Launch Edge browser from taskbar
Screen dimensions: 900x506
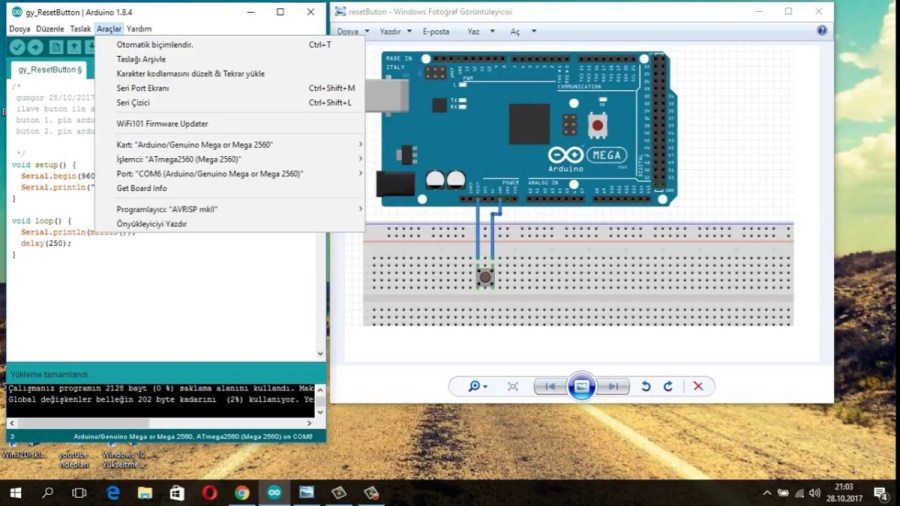113,493
